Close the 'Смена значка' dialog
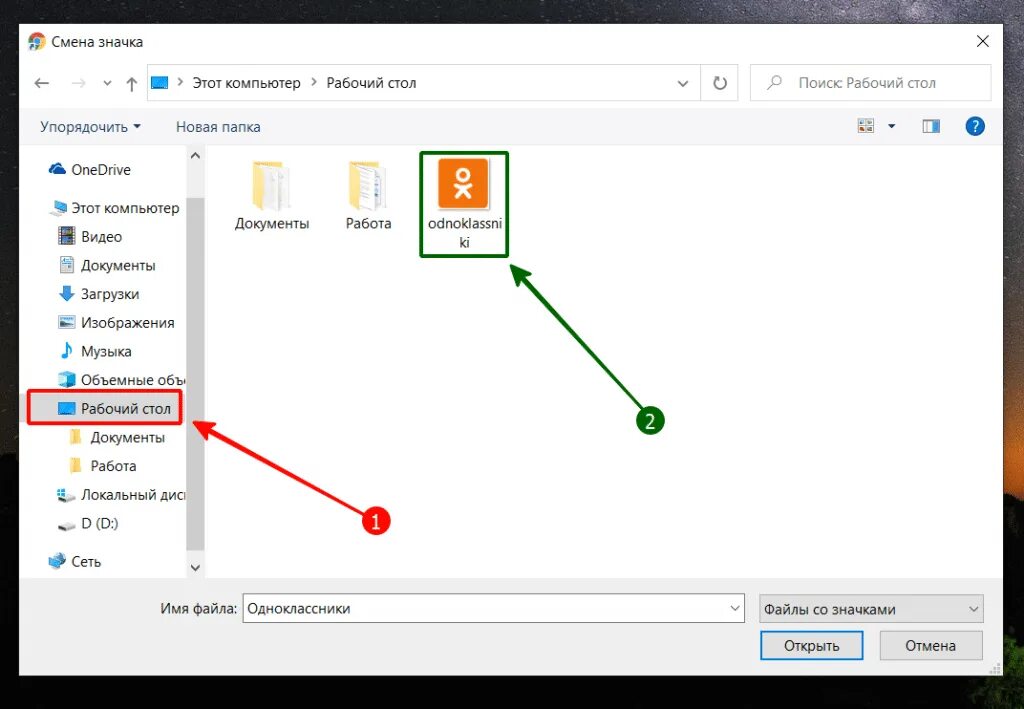Image resolution: width=1024 pixels, height=709 pixels. [x=982, y=41]
